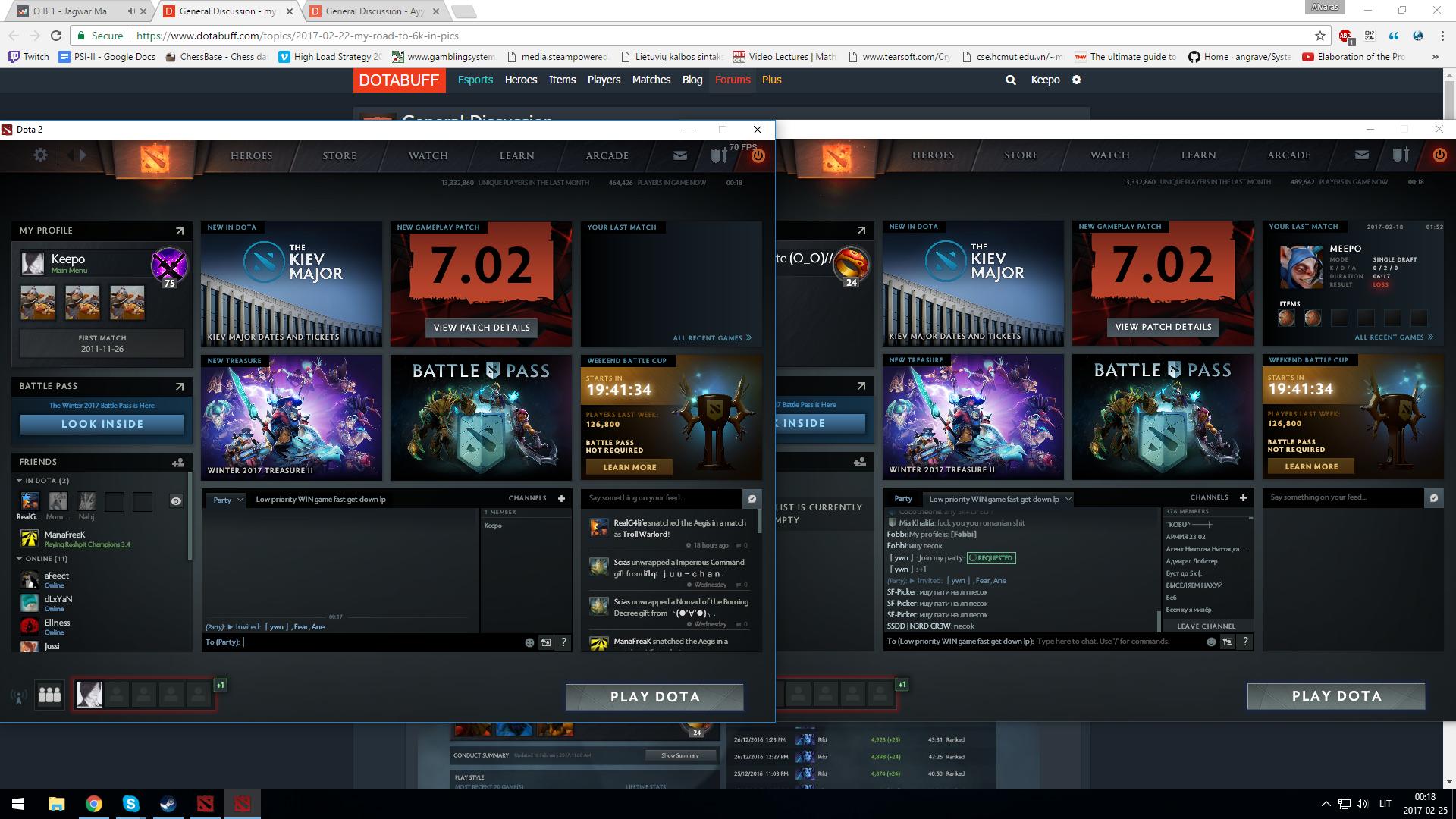Screen dimensions: 1456x819
Task: Click Learn More on Battle Cup front window
Action: point(629,467)
